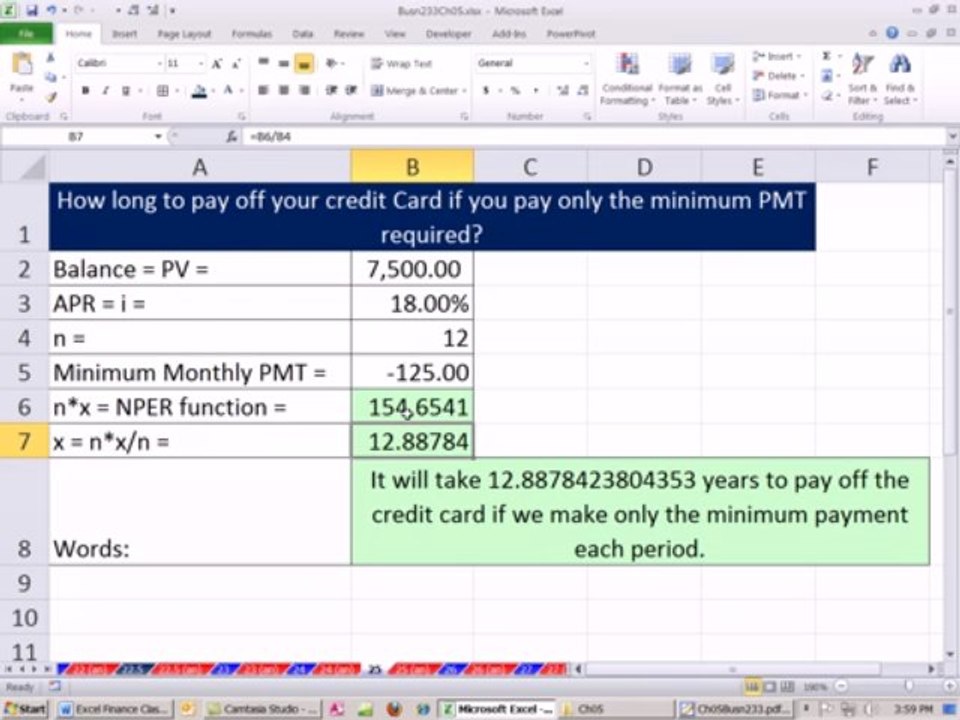Screen dimensions: 960x720
Task: Open Sort & Filter menu
Action: coord(862,78)
